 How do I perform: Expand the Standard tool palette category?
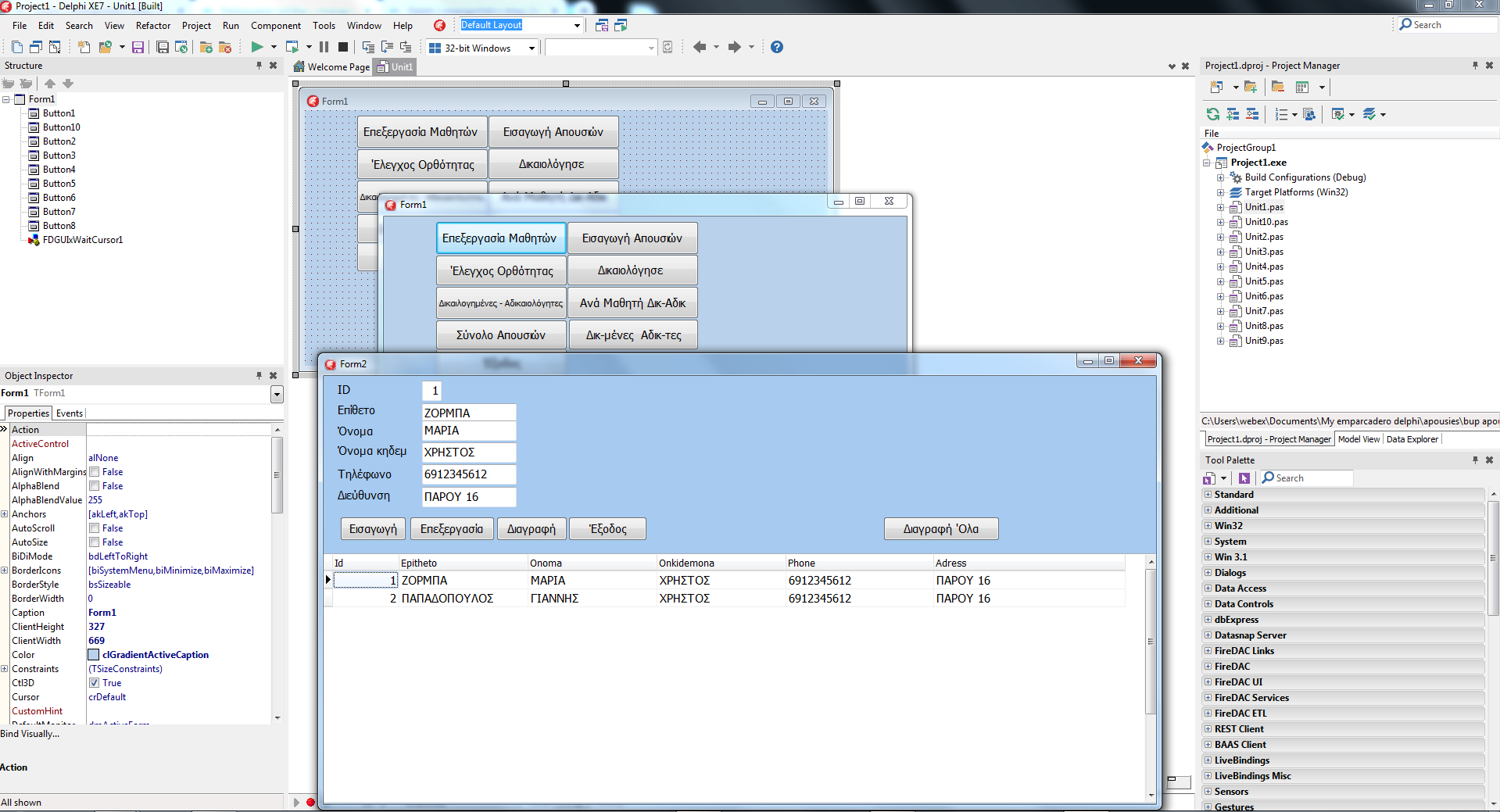1208,495
